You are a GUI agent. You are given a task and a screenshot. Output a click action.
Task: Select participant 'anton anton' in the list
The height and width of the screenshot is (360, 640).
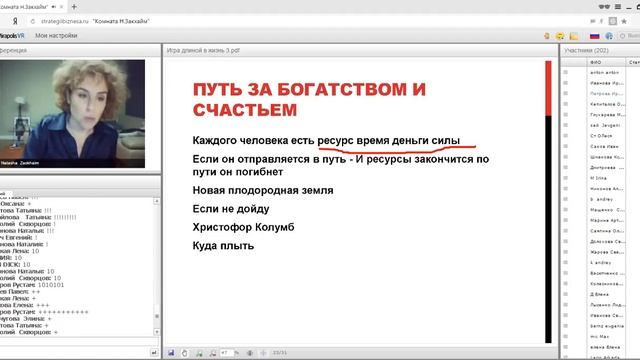(x=604, y=72)
